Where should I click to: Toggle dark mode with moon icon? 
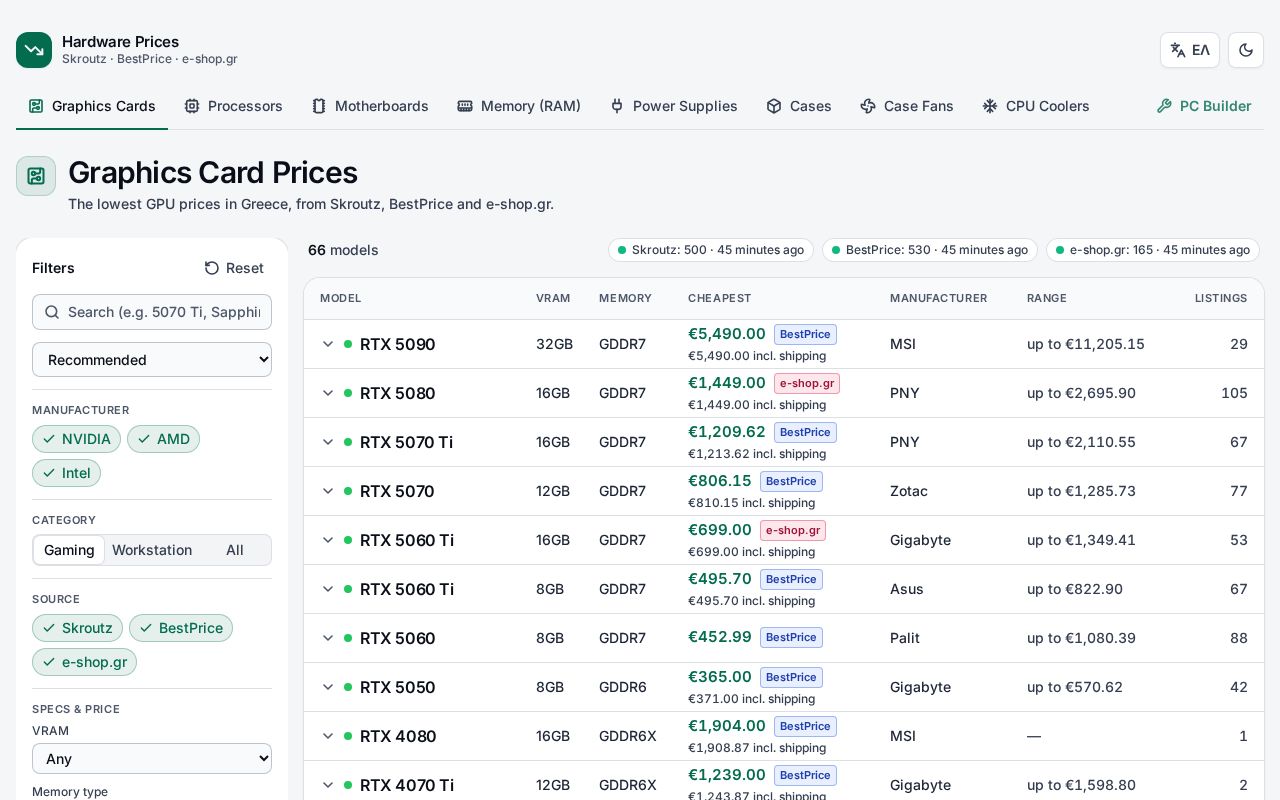click(x=1246, y=50)
